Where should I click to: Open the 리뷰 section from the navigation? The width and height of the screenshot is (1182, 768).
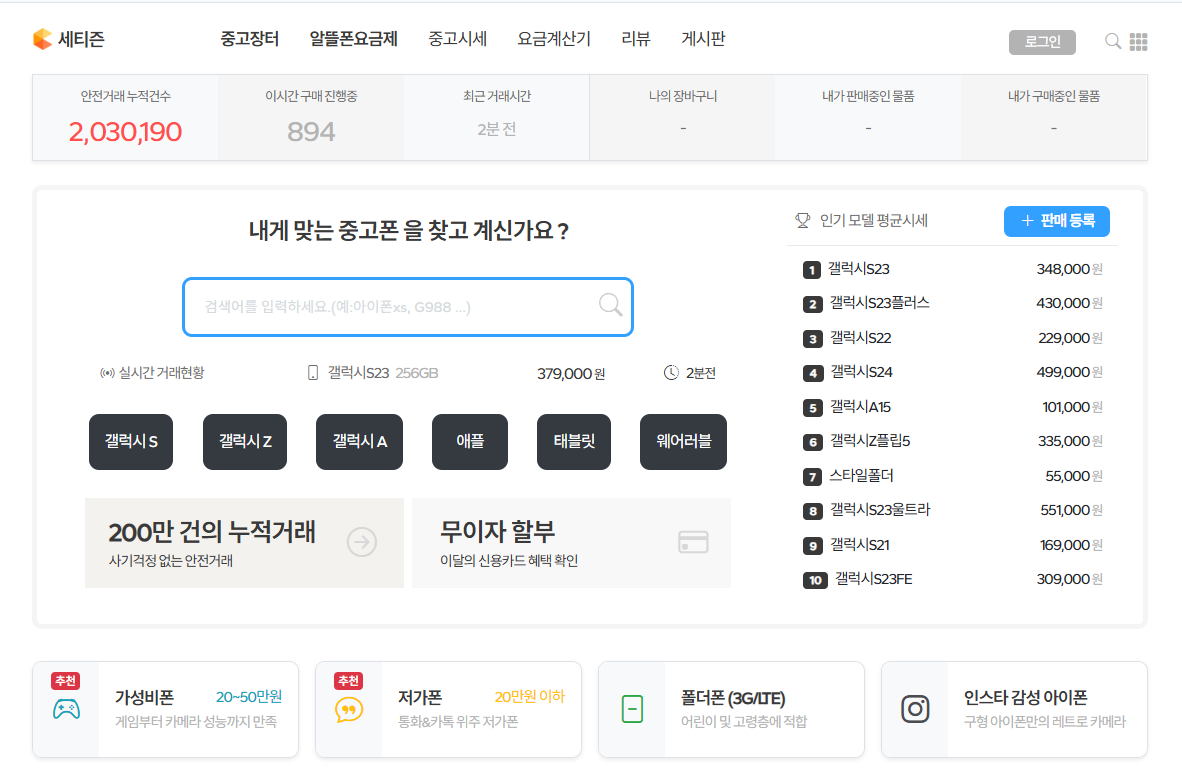coord(634,39)
